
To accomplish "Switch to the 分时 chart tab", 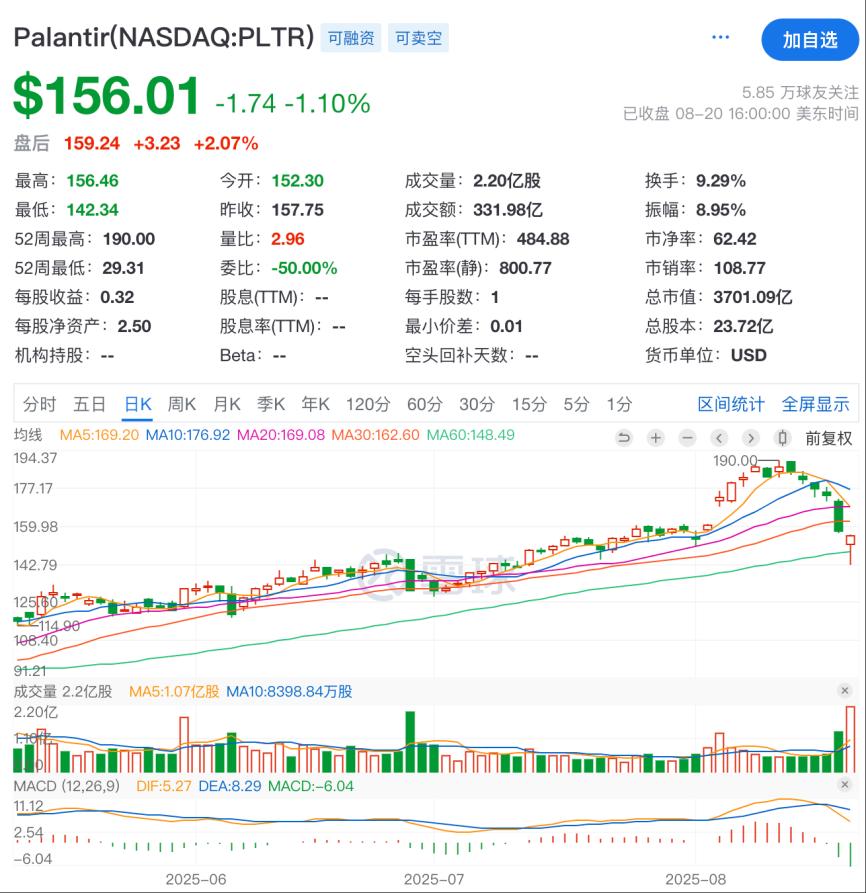I will tap(40, 404).
